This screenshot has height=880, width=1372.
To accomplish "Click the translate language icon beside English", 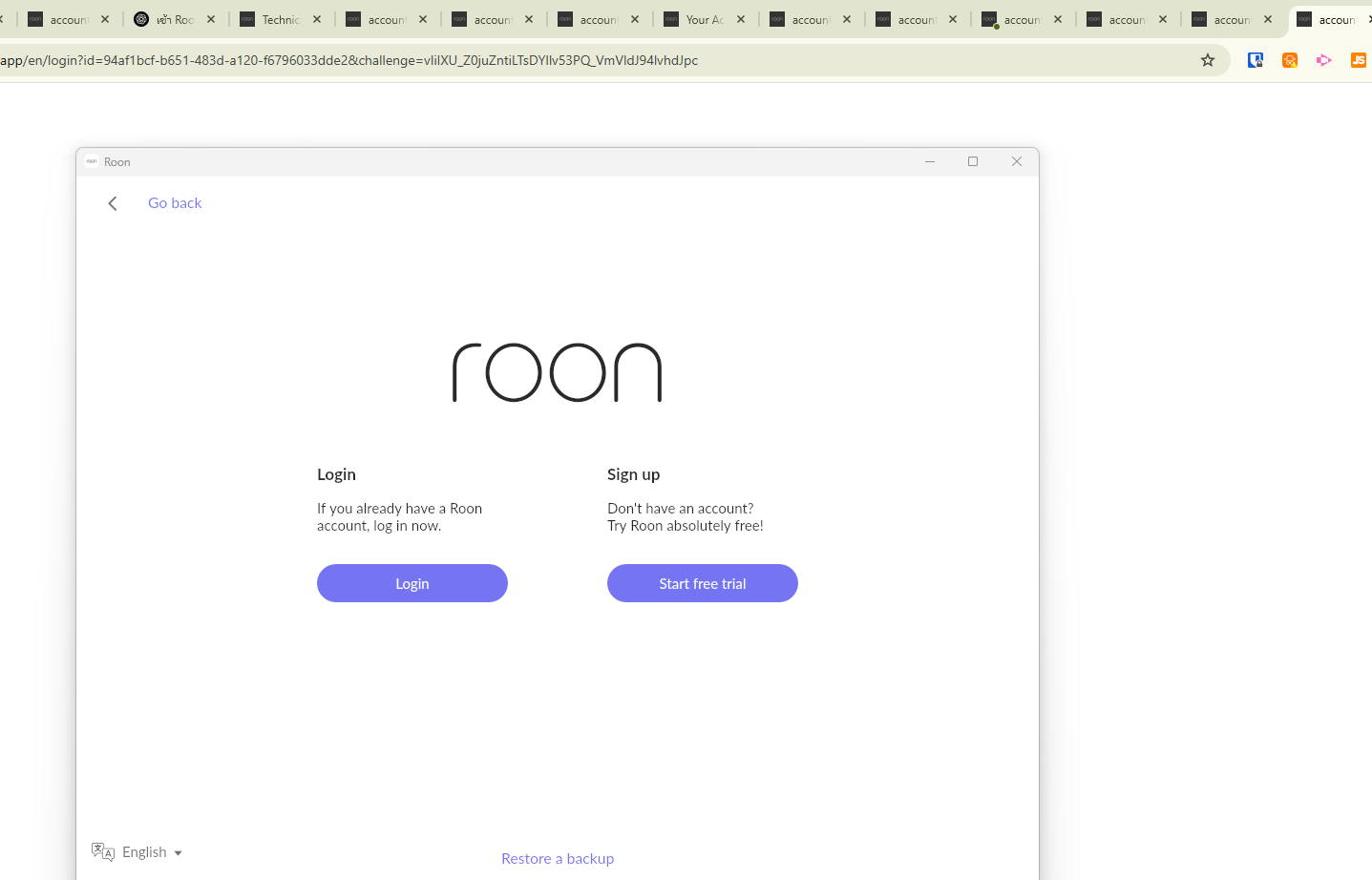I will coord(103,851).
